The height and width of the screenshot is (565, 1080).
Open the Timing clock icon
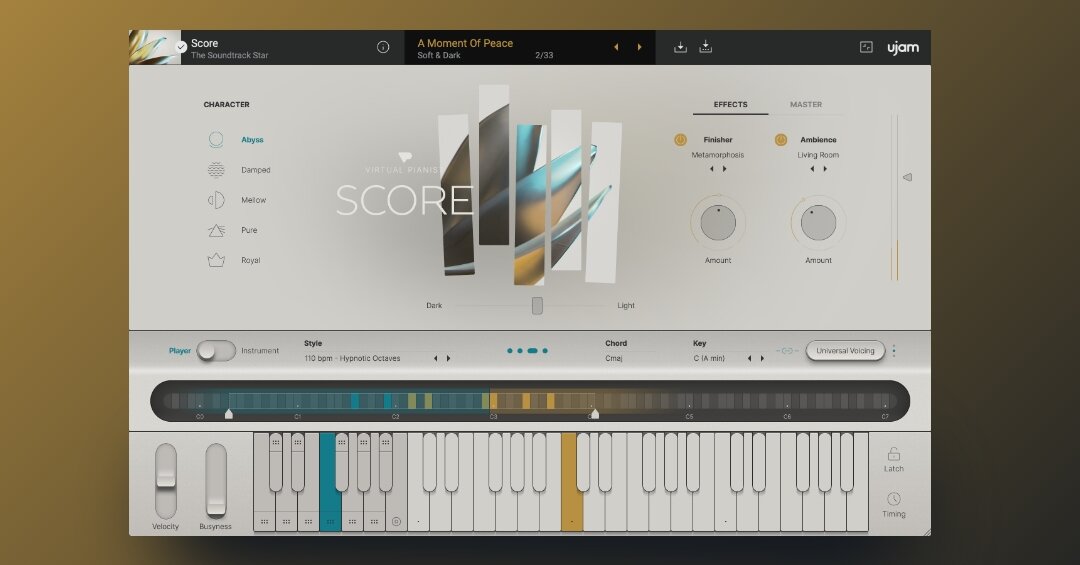coord(893,499)
